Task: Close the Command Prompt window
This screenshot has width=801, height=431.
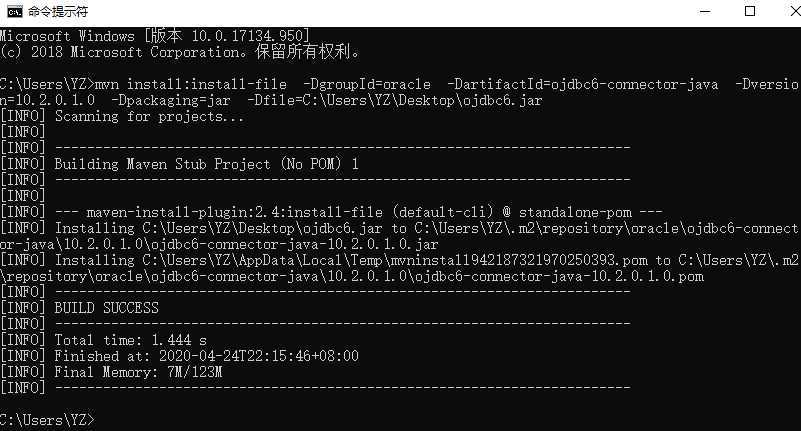Action: click(x=795, y=11)
